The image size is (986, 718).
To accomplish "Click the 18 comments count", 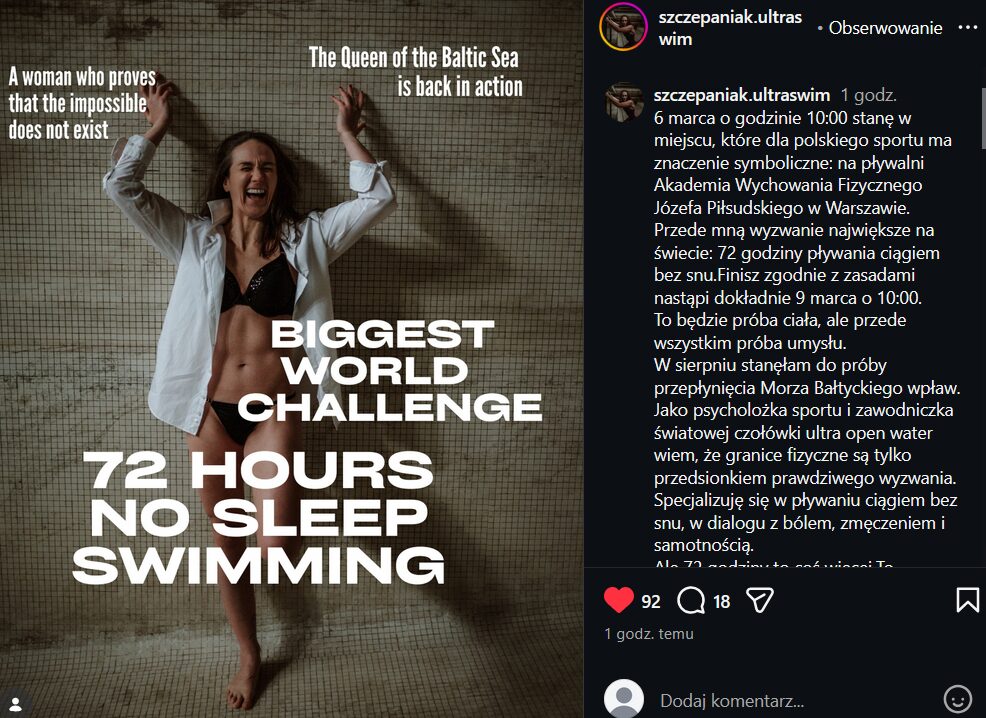I will click(721, 601).
